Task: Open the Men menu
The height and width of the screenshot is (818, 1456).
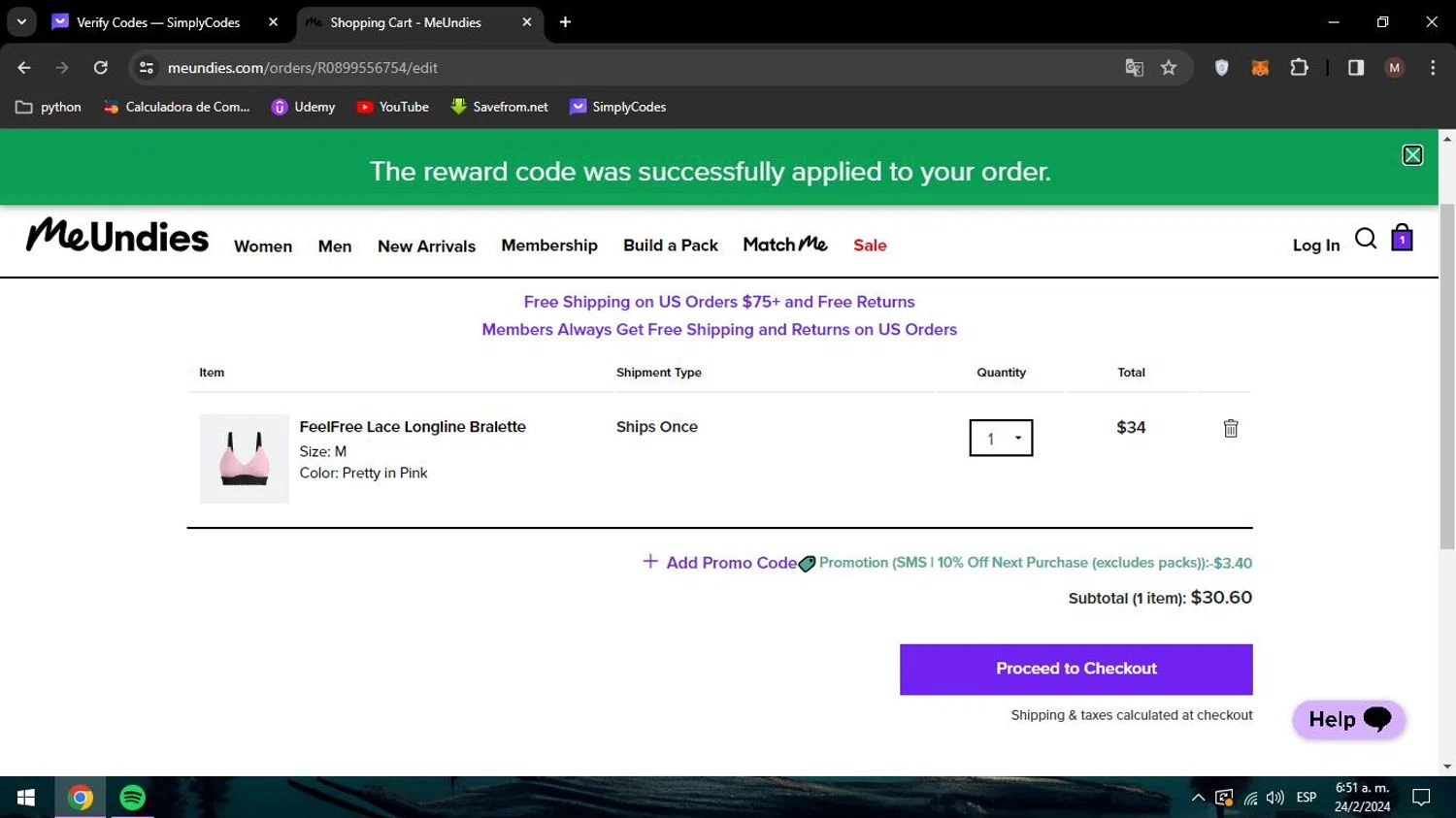Action: click(x=335, y=246)
